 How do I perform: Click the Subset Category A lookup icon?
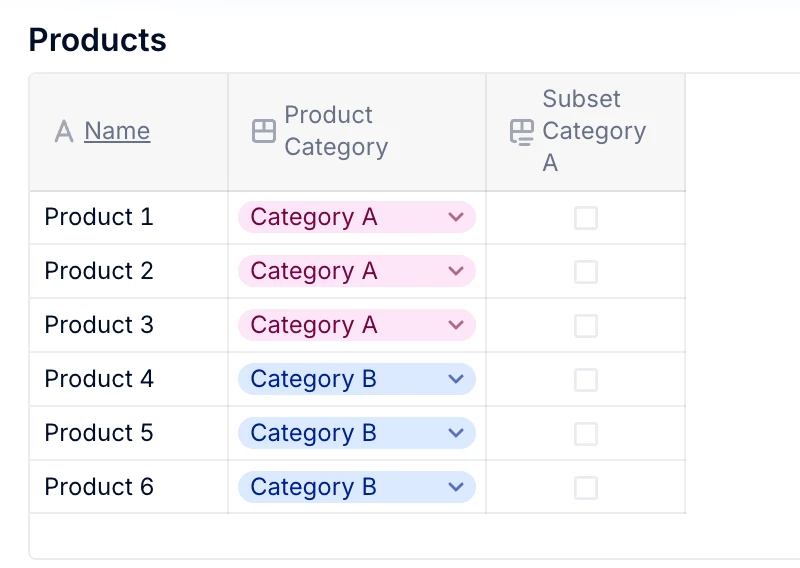coord(521,132)
